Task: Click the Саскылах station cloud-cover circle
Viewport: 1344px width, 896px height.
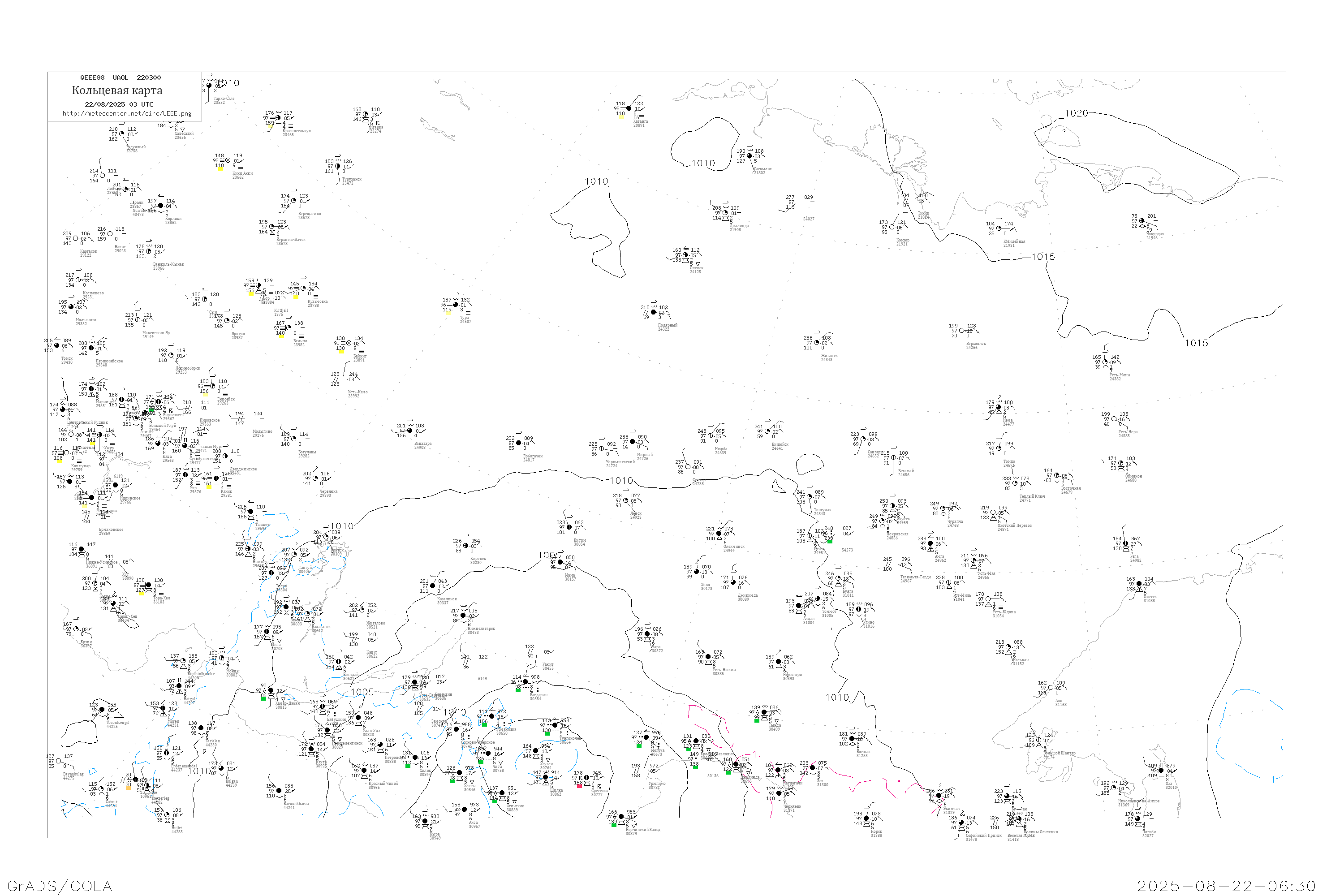Action: point(749,156)
